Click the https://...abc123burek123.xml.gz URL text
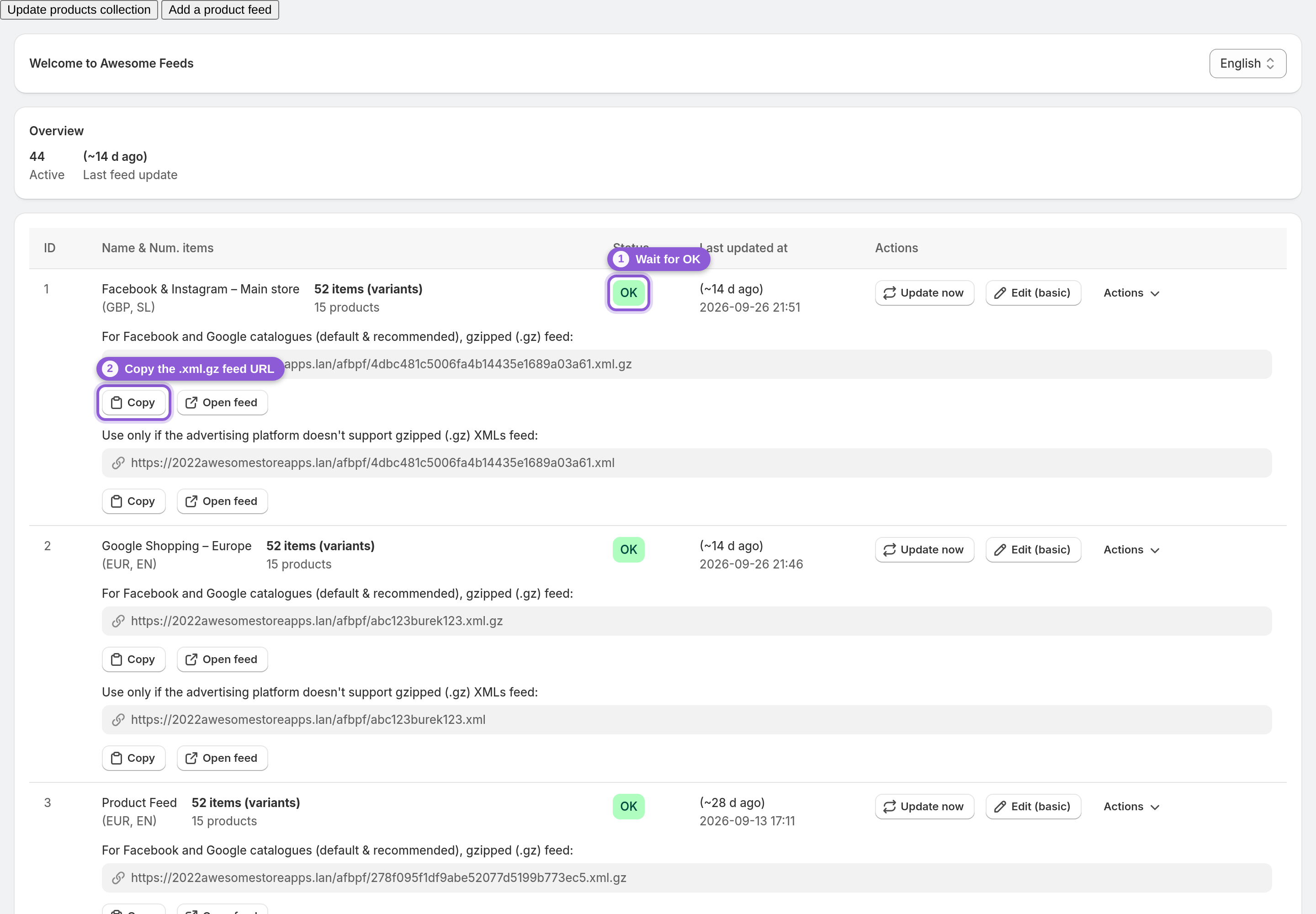This screenshot has height=914, width=1316. point(317,622)
